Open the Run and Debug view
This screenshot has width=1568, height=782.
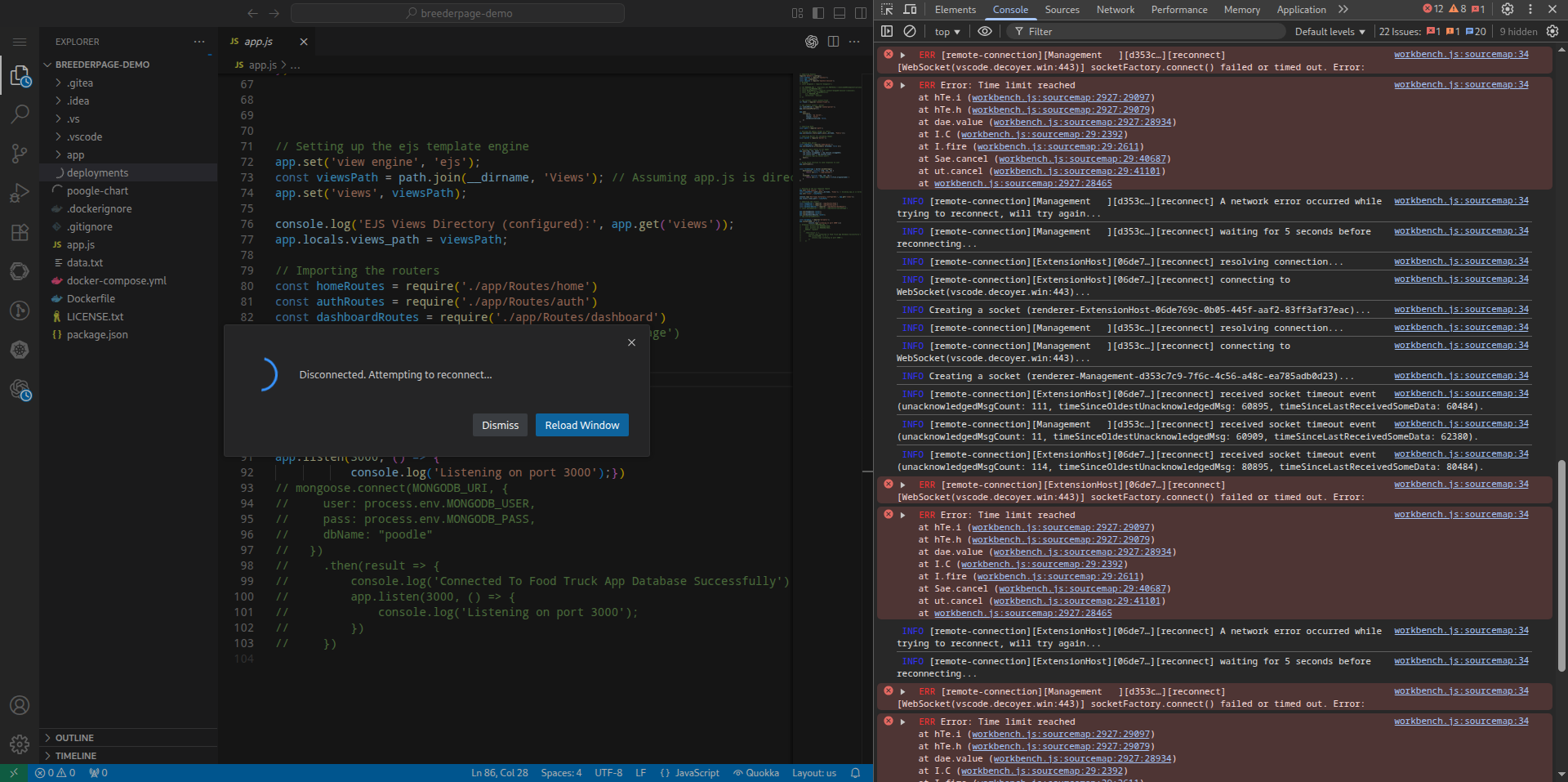click(20, 193)
